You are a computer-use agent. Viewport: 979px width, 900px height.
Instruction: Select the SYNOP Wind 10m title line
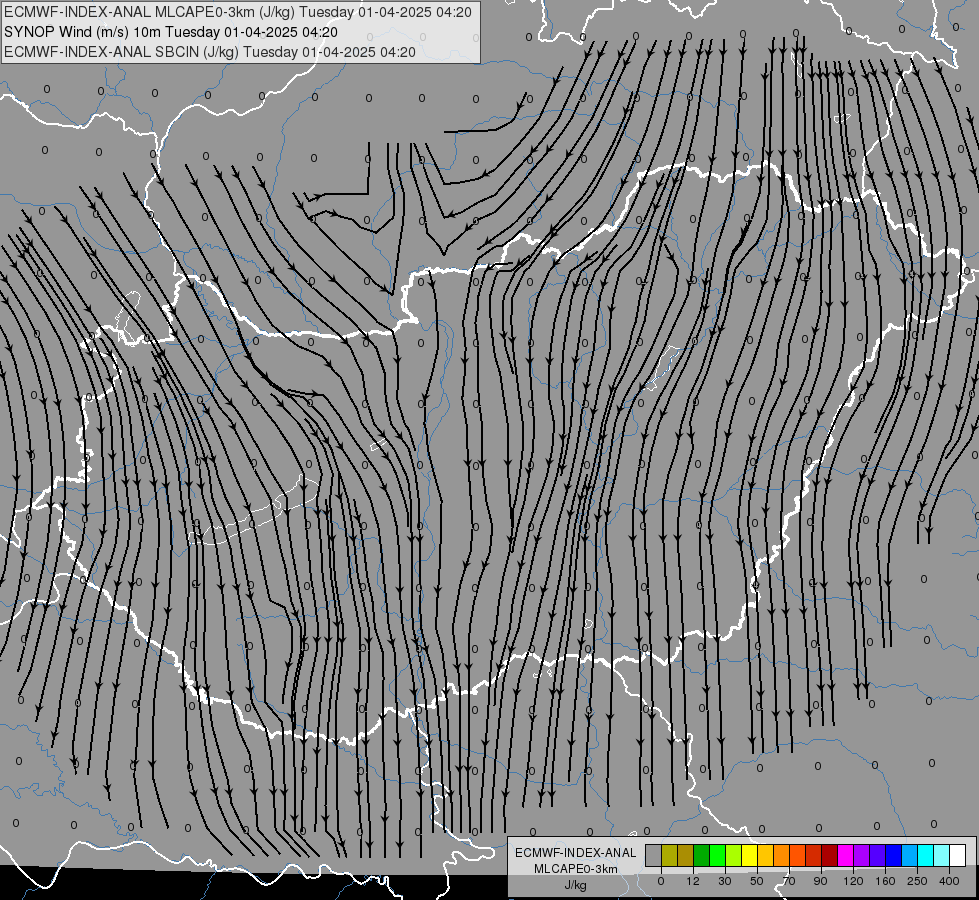pyautogui.click(x=171, y=32)
